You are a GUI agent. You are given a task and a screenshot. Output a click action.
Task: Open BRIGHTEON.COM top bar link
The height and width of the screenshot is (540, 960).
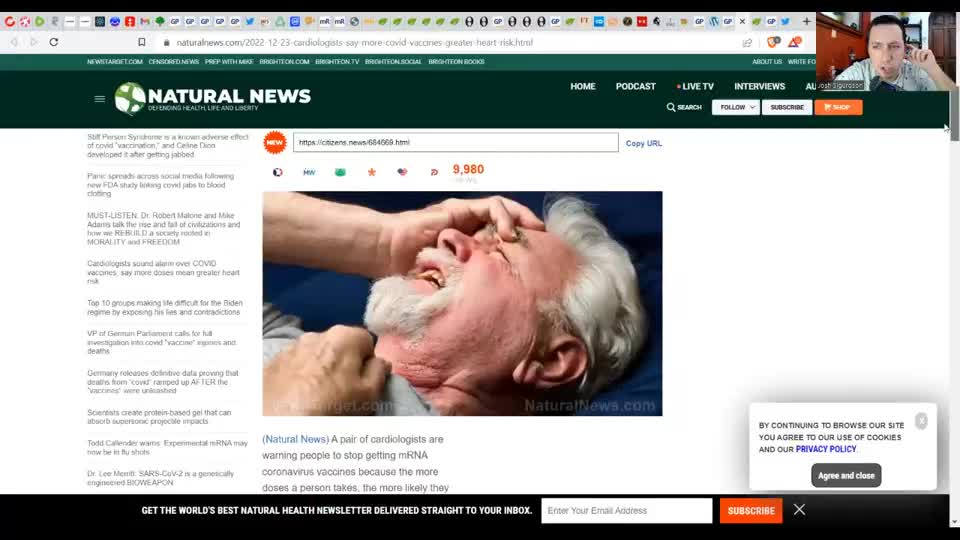click(284, 62)
